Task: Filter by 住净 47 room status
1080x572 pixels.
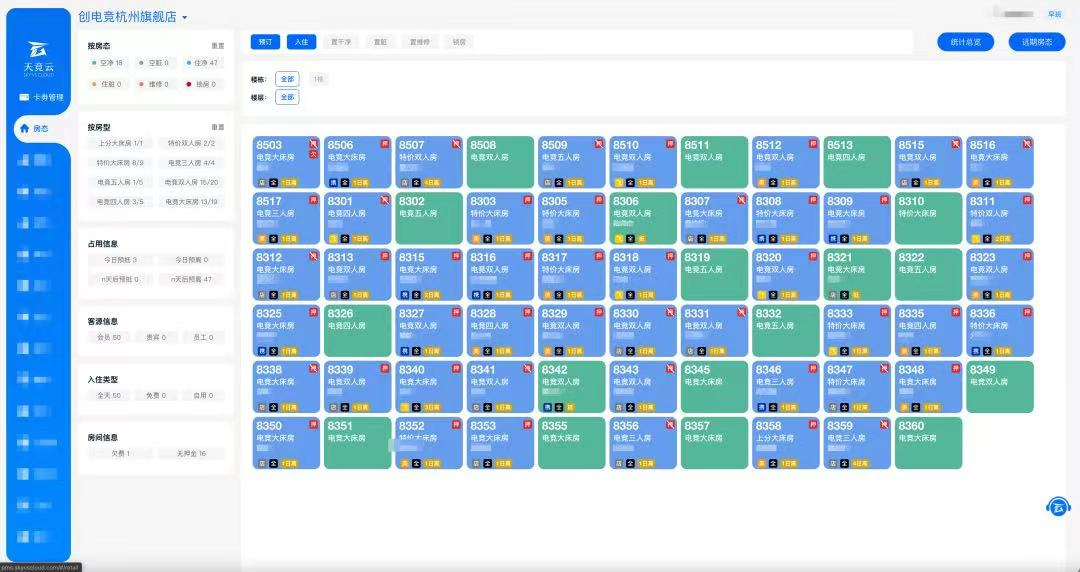Action: [202, 63]
